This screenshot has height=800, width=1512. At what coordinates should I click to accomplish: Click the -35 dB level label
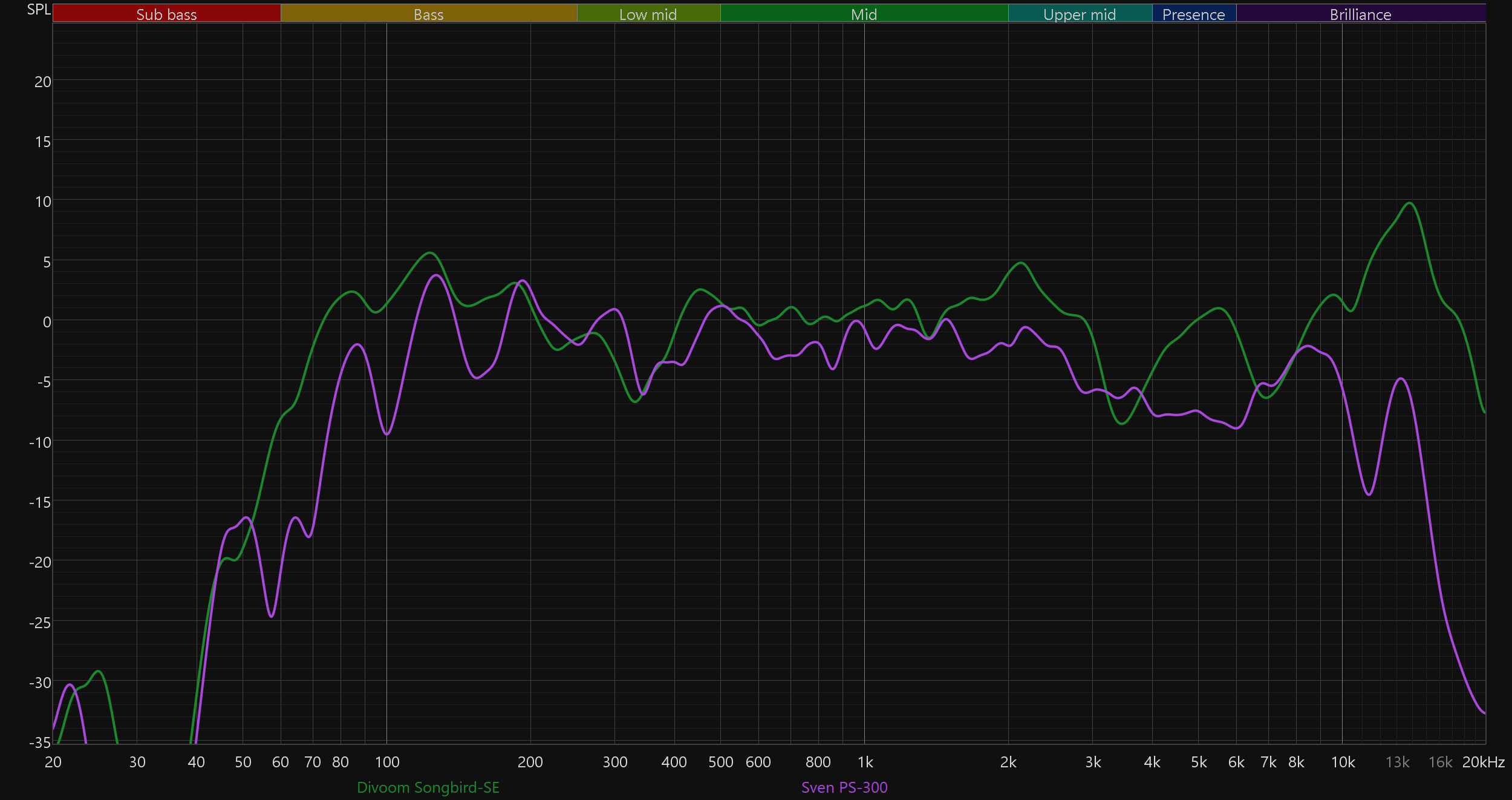40,742
